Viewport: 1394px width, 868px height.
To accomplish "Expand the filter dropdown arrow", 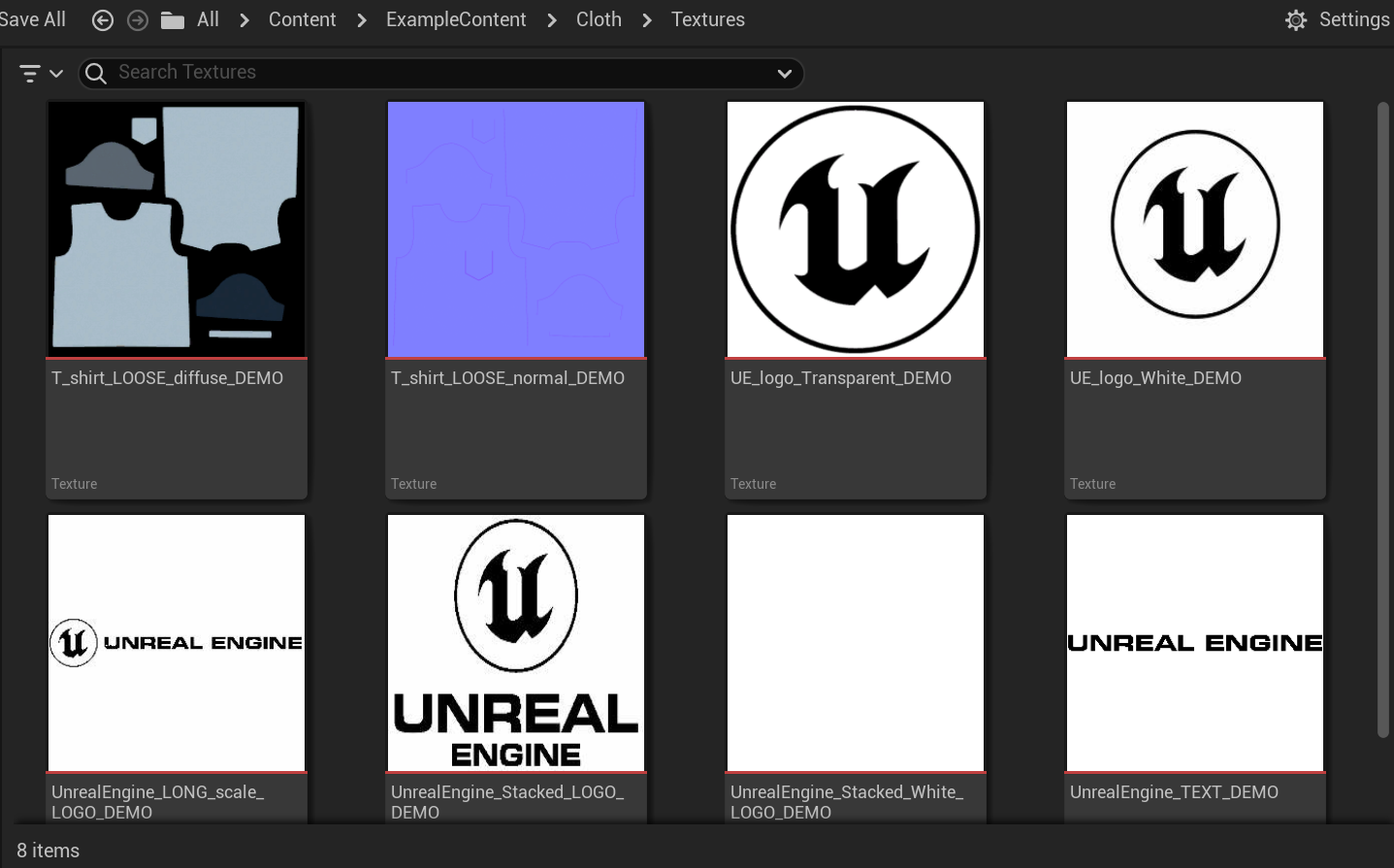I will click(56, 74).
